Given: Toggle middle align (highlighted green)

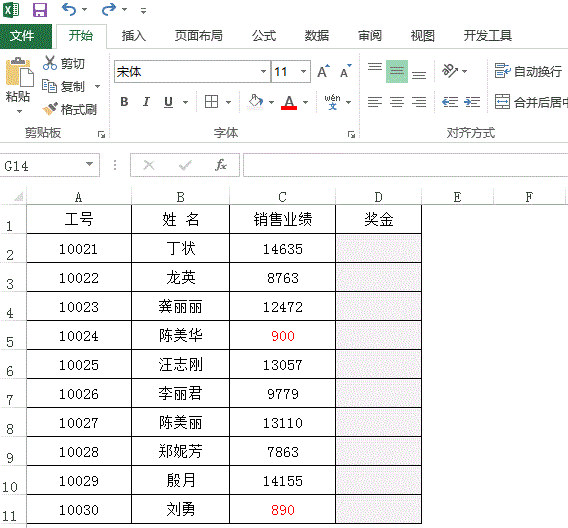Looking at the screenshot, I should (x=397, y=71).
